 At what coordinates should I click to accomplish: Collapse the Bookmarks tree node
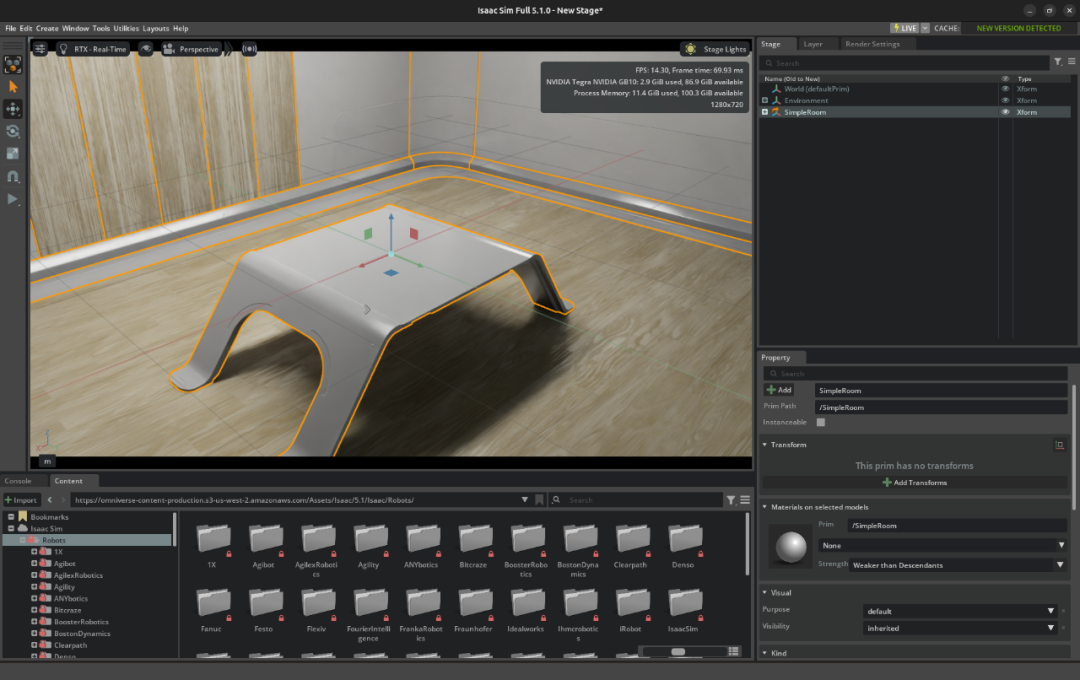pyautogui.click(x=11, y=517)
